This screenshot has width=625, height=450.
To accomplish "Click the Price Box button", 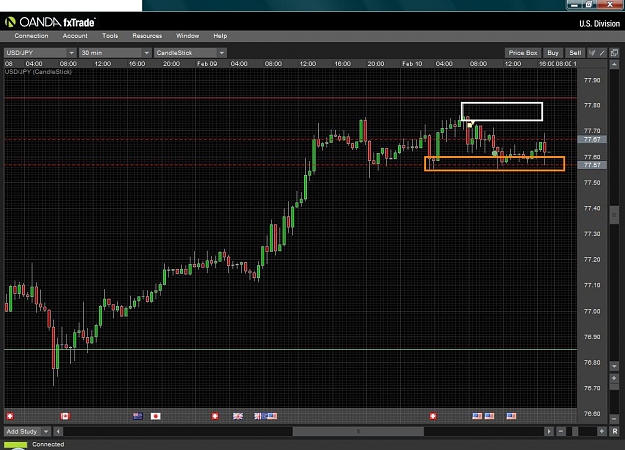I will click(x=523, y=53).
